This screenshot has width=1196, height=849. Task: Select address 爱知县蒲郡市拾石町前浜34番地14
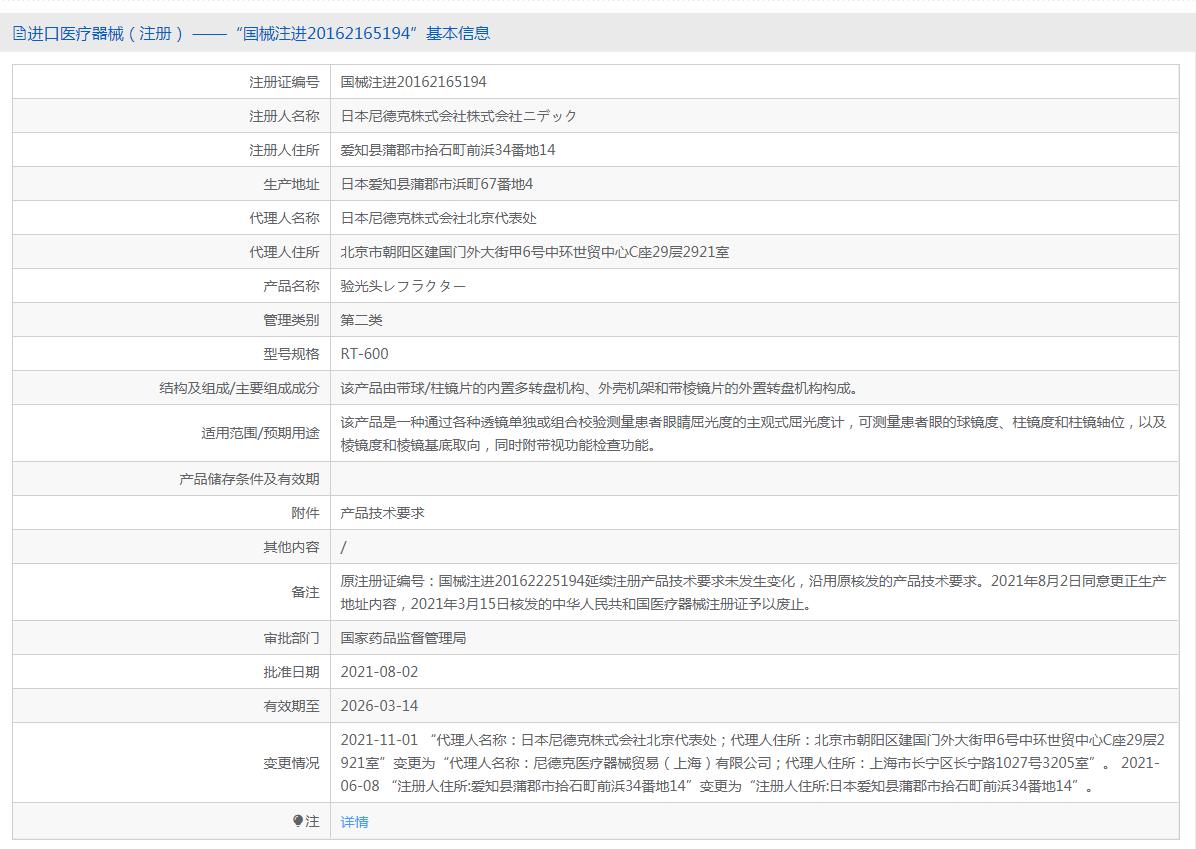pyautogui.click(x=448, y=150)
